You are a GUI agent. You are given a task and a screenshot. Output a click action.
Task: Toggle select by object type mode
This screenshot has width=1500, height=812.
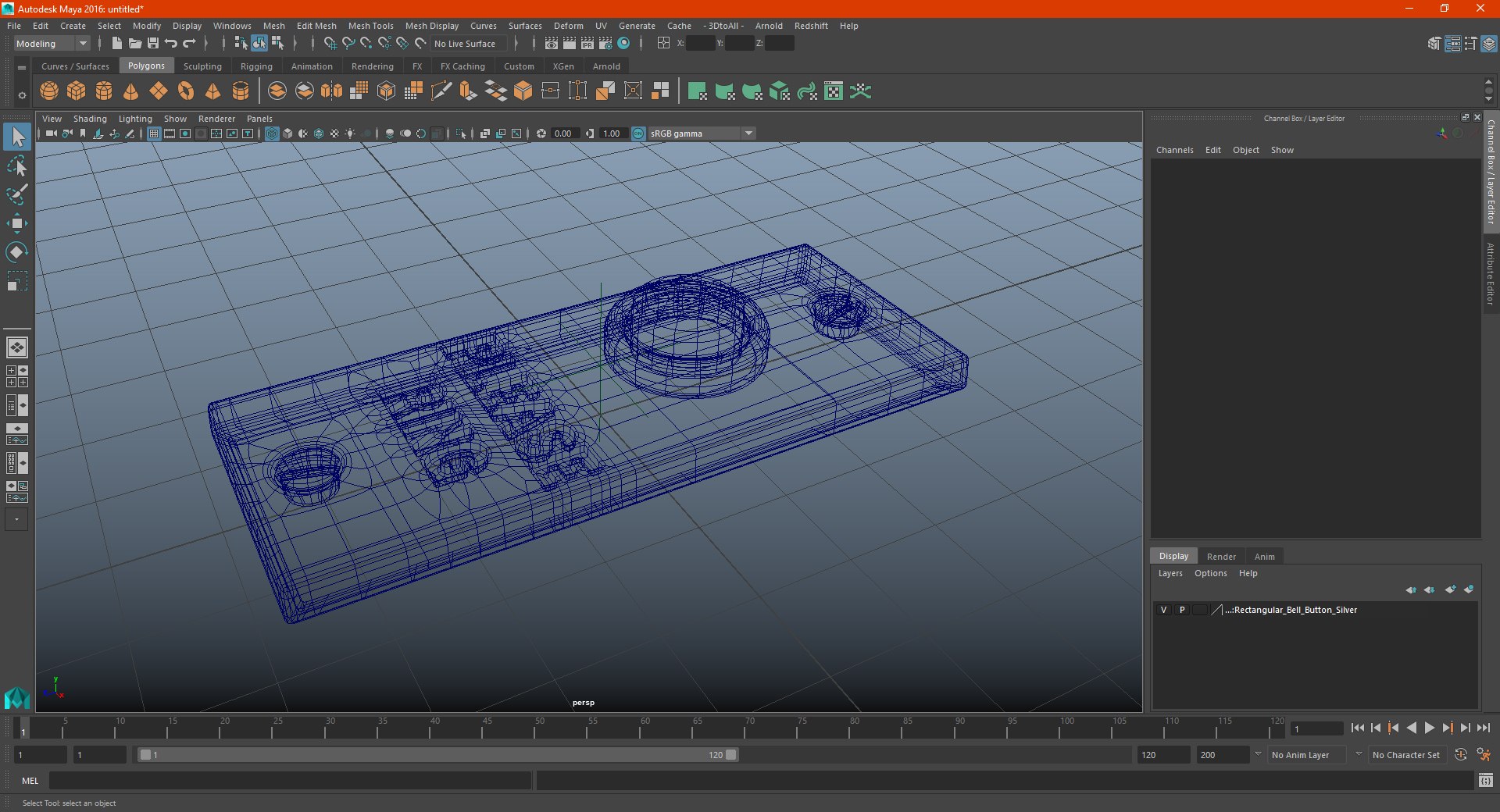point(259,44)
